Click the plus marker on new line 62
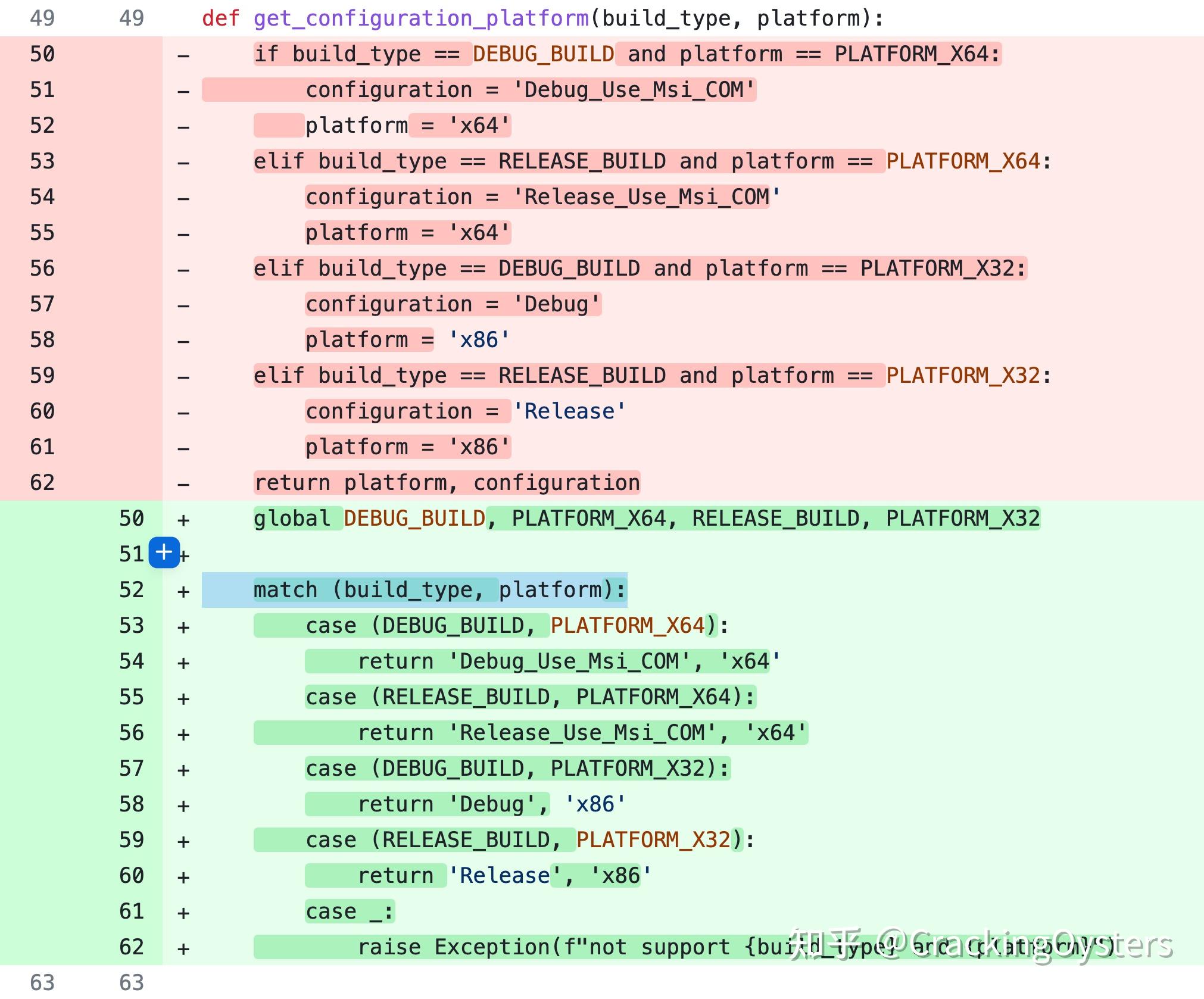The width and height of the screenshot is (1204, 999). tap(183, 948)
